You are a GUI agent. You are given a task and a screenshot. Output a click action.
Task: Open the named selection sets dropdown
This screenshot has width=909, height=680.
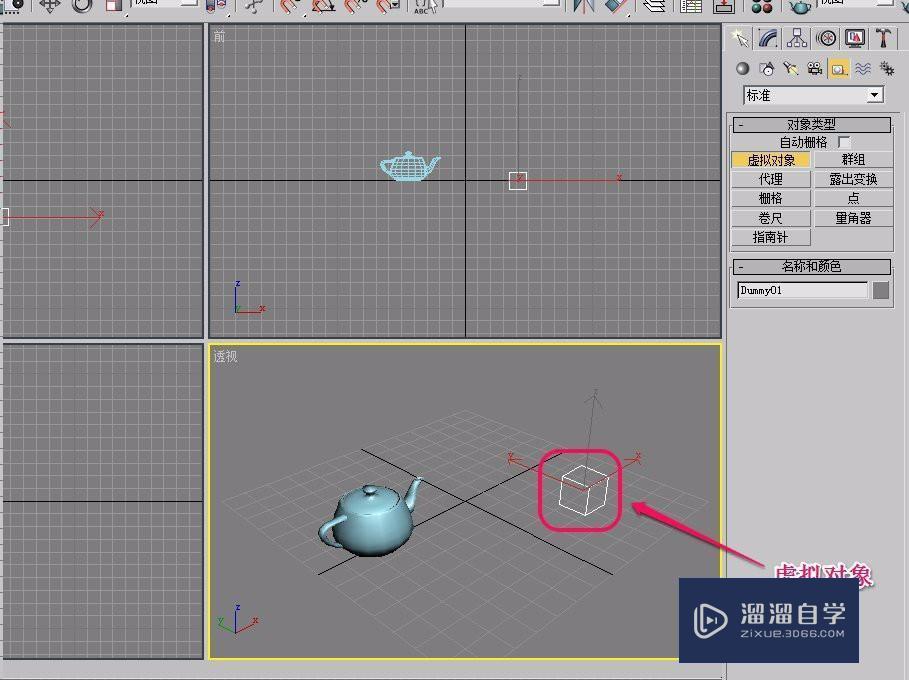coord(502,3)
